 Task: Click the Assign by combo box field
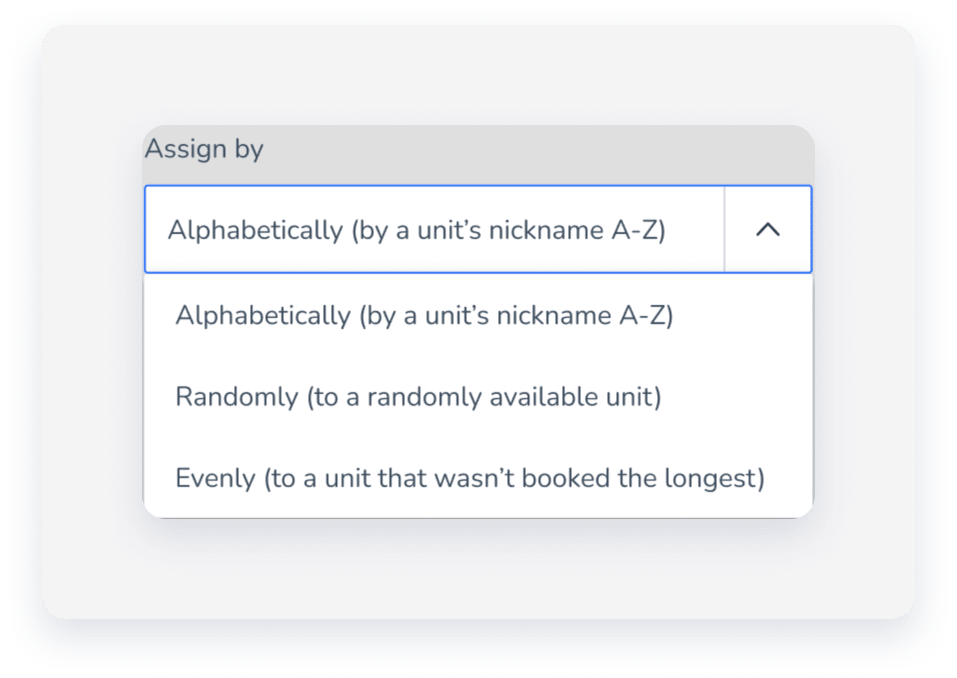(434, 230)
